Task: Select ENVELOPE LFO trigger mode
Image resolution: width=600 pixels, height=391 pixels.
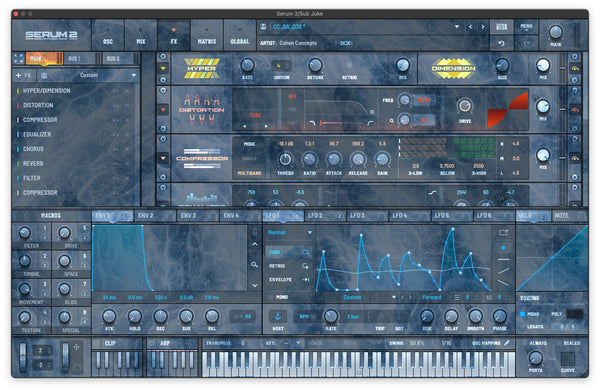Action: point(288,279)
